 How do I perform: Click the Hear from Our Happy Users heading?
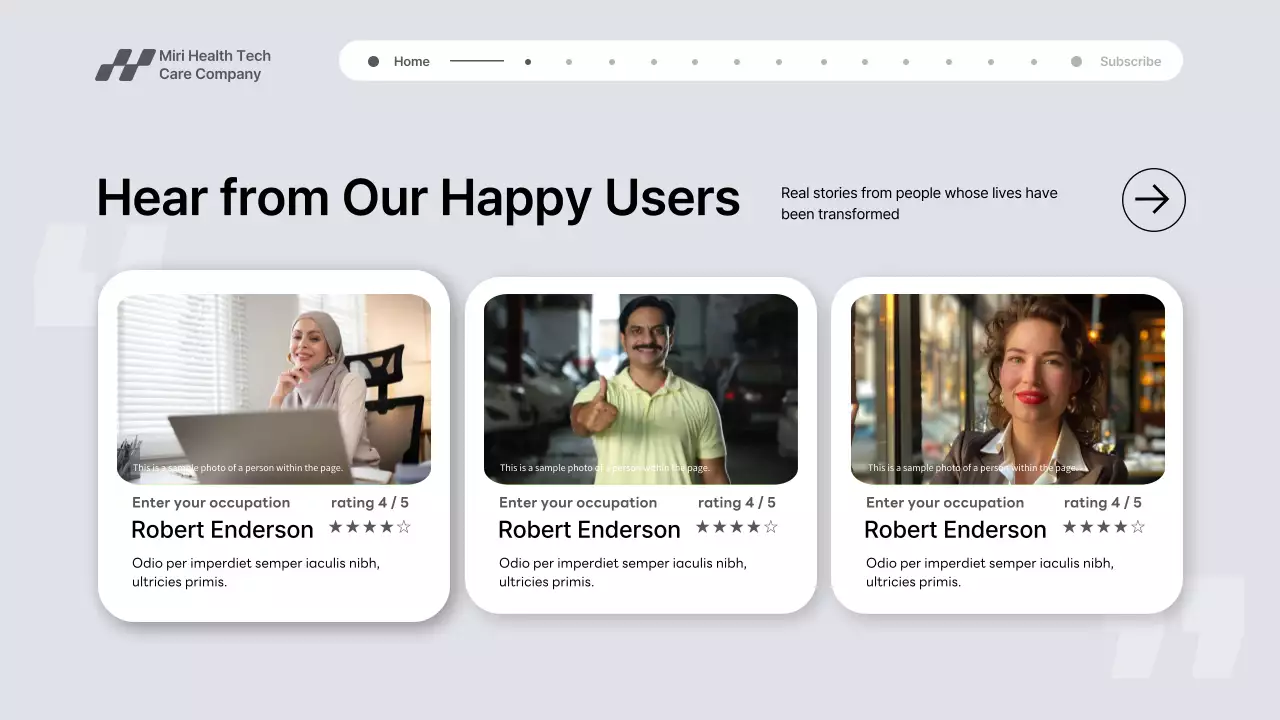click(418, 197)
